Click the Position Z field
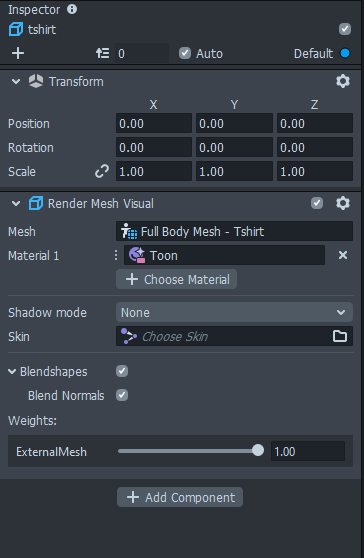This screenshot has height=558, width=364. [x=315, y=123]
